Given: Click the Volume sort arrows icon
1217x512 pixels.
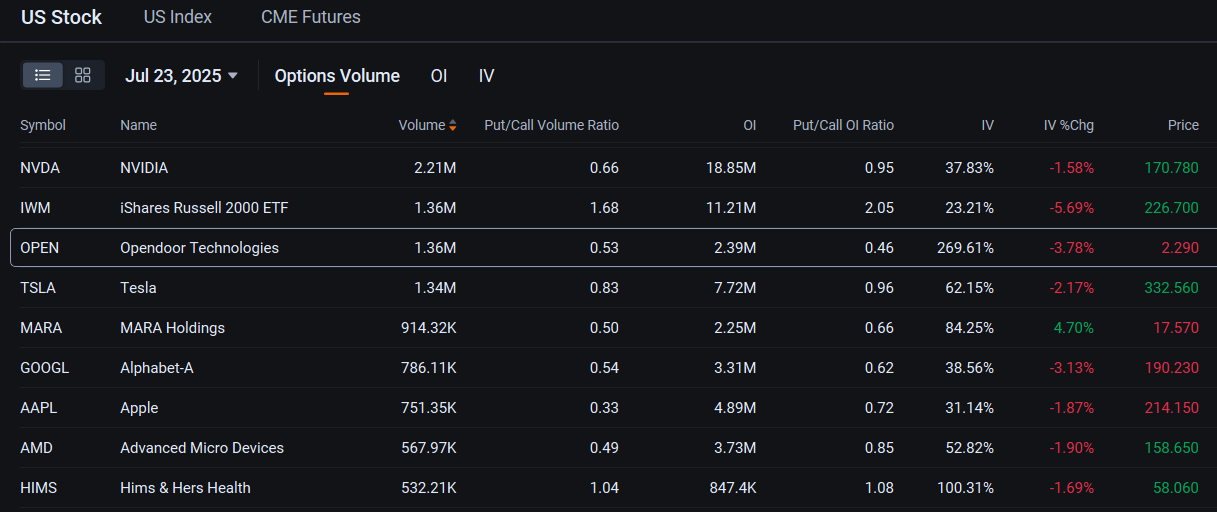Looking at the screenshot, I should (453, 126).
